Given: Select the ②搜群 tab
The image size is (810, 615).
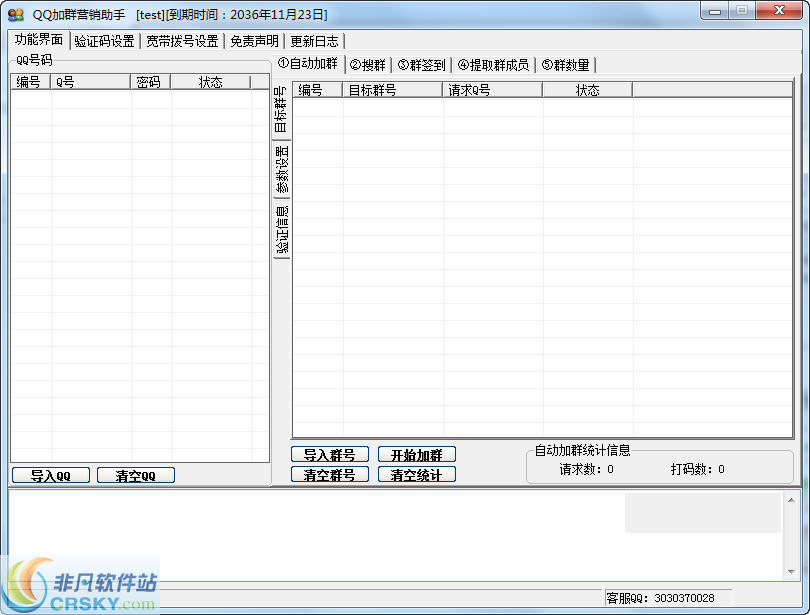Looking at the screenshot, I should tap(368, 65).
